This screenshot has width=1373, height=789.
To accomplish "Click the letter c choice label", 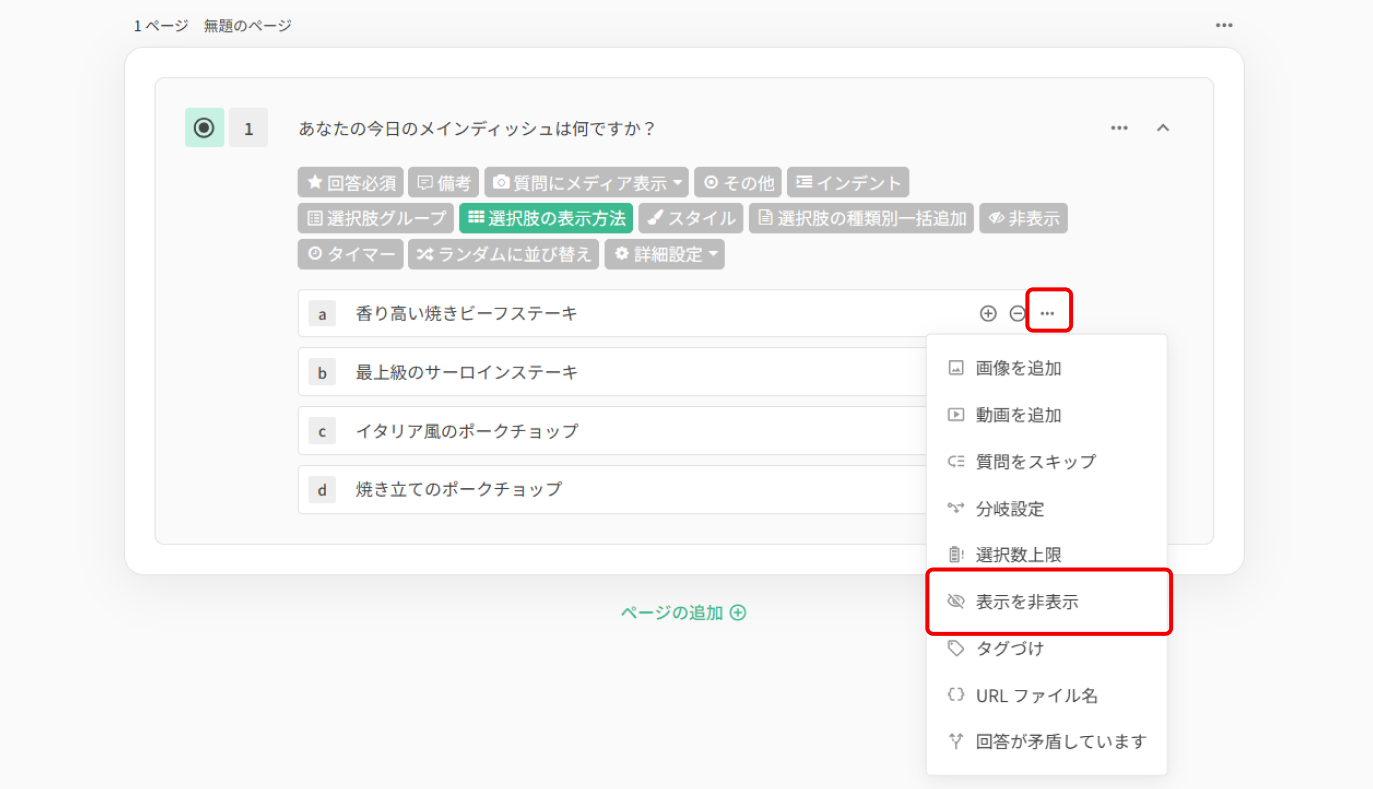I will (322, 431).
